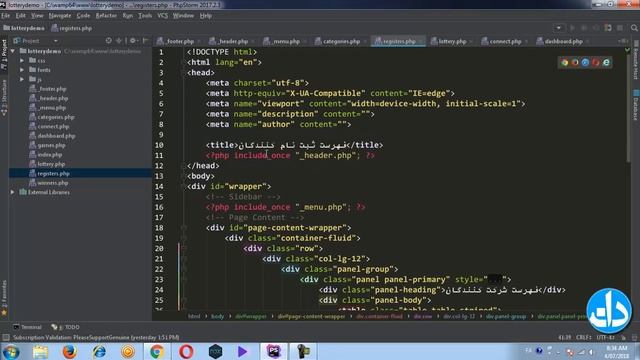Open the run configuration dropdown

559,28
